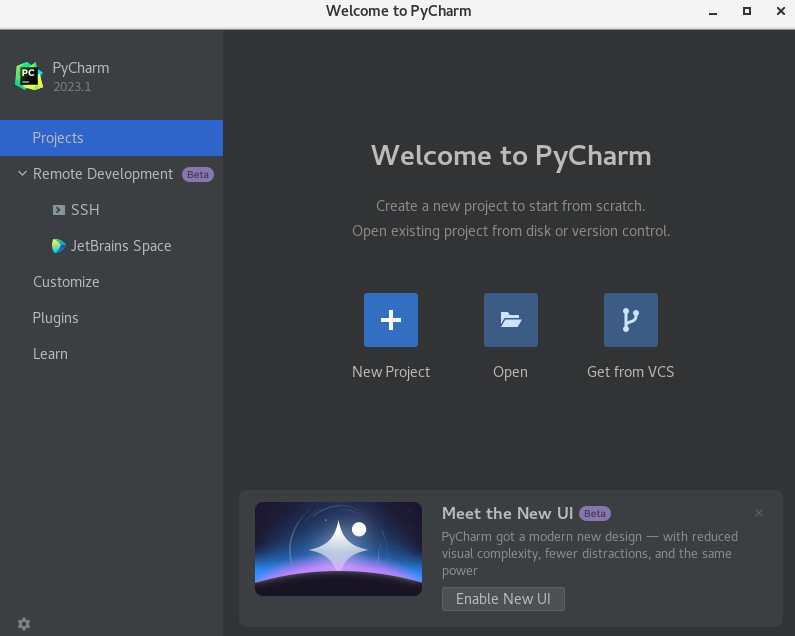Click the Welcome to PyCharm heading
The image size is (795, 636).
[511, 156]
